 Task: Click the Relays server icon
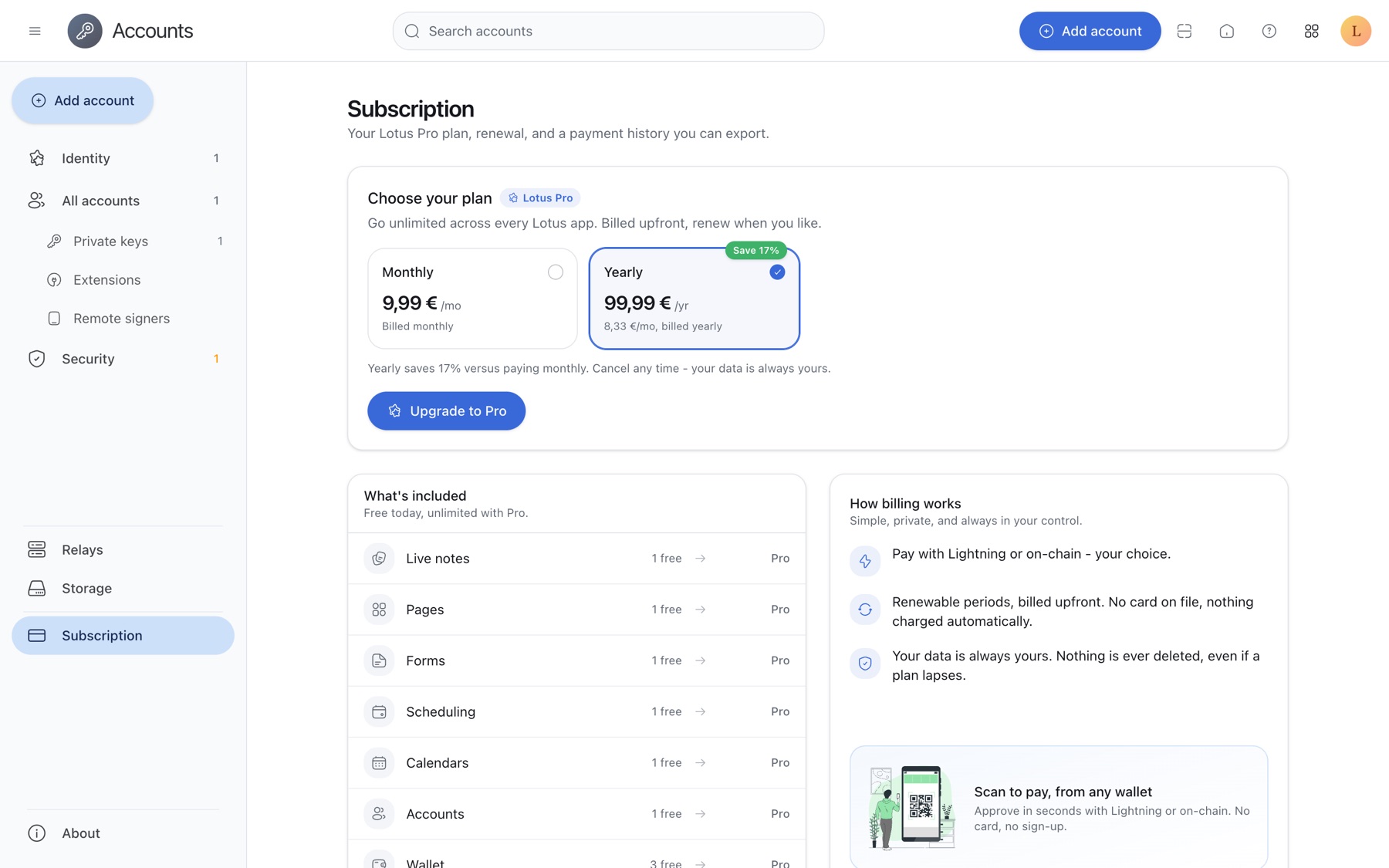36,549
